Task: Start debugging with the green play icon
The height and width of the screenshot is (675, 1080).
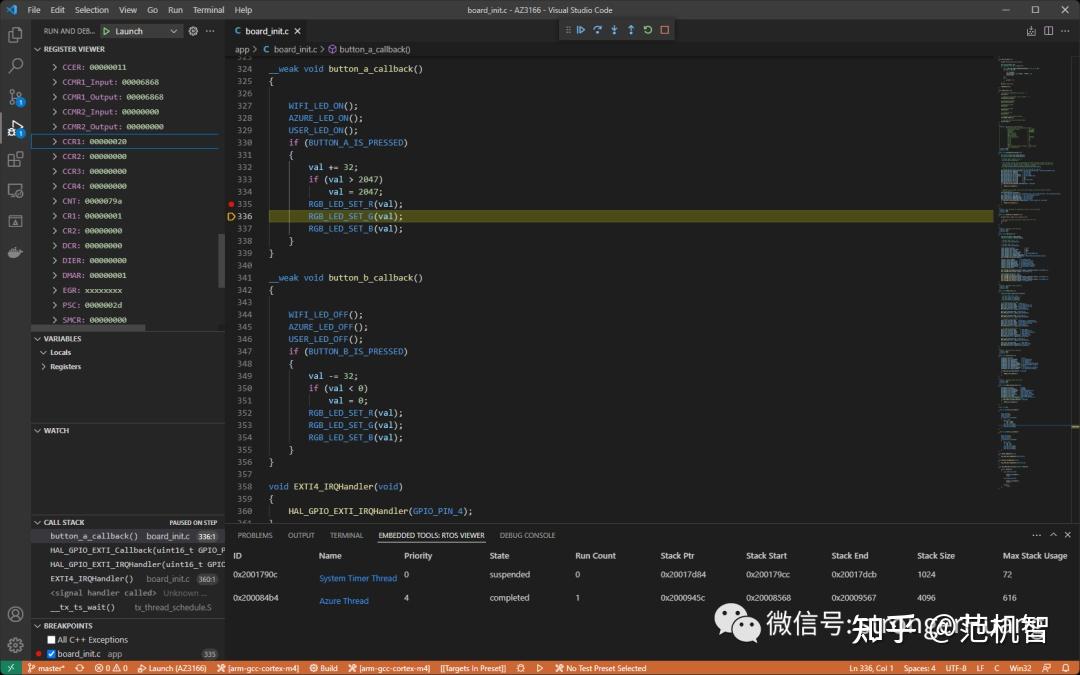Action: pos(107,31)
